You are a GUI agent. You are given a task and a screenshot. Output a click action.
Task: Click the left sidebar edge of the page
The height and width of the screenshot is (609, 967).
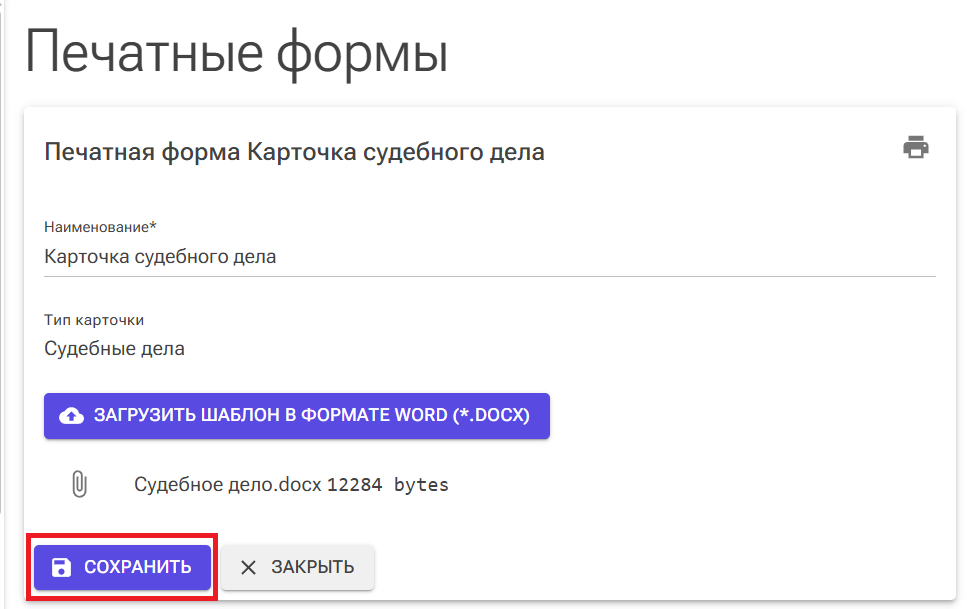pos(3,300)
